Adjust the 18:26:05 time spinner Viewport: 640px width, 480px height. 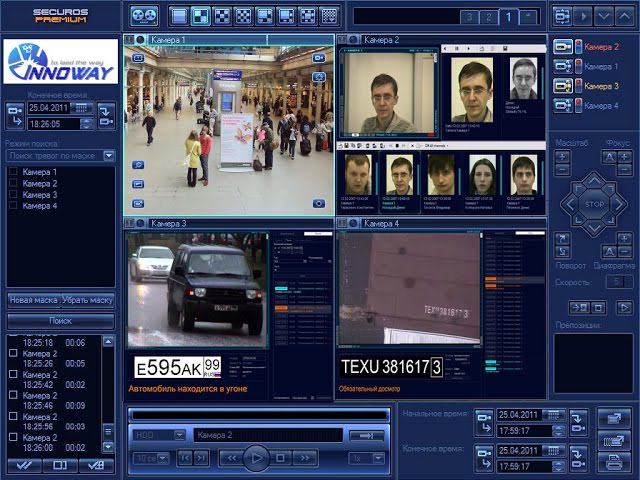(87, 124)
